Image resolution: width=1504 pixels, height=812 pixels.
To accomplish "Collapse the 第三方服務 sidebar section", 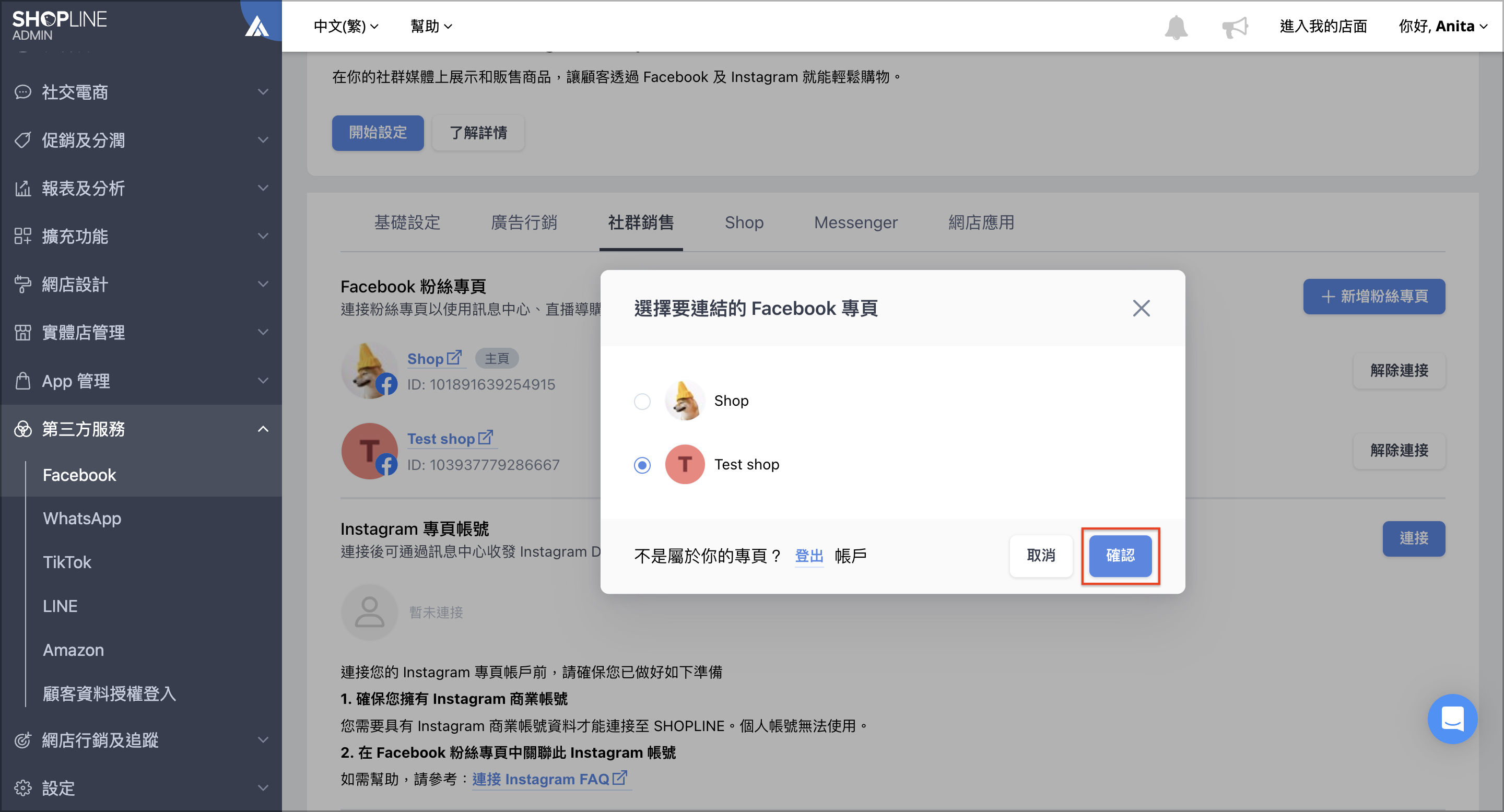I will tap(140, 429).
